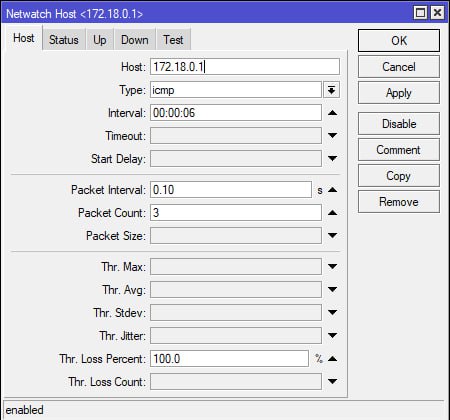Click the disabled Thr. Stdev field
450x420 pixels.
pyautogui.click(x=236, y=313)
